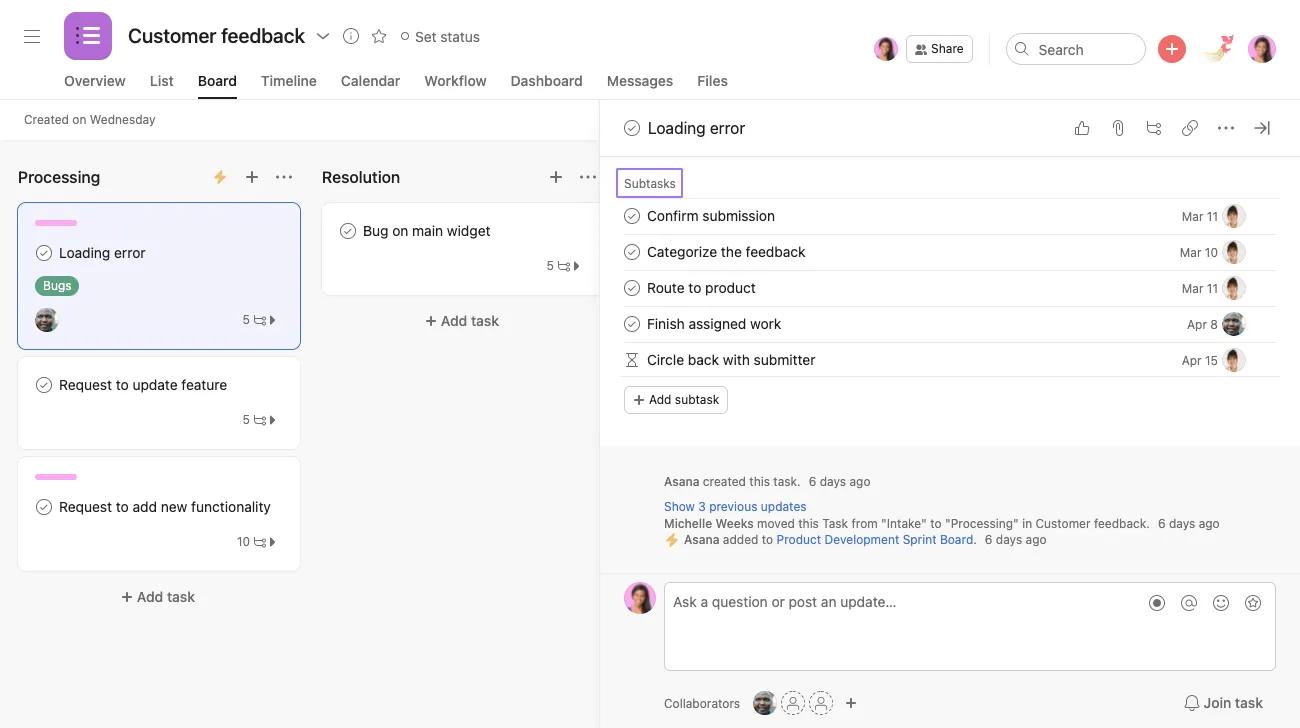
Task: Open the Dashboard view
Action: pyautogui.click(x=546, y=81)
